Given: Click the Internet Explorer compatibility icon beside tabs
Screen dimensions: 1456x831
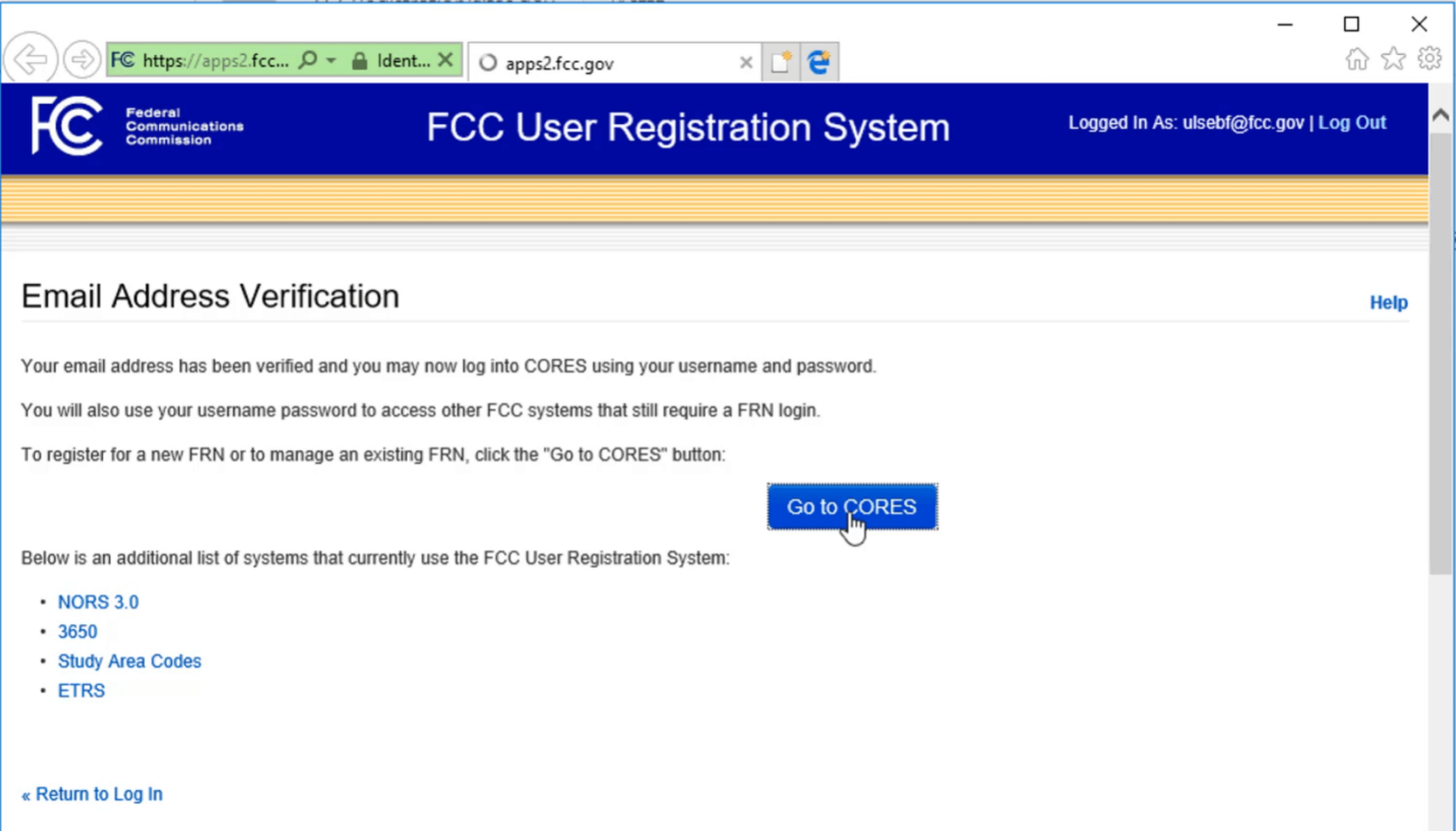Looking at the screenshot, I should pos(819,61).
